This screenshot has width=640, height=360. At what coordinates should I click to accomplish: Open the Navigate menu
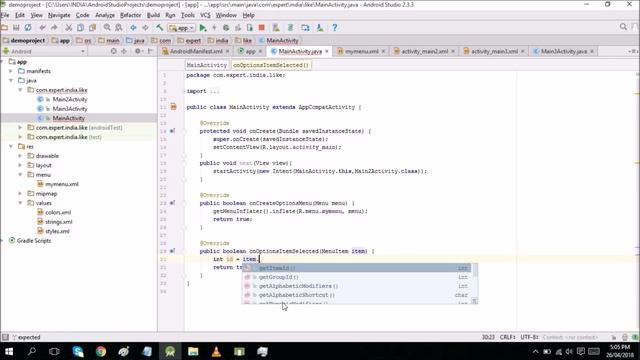(x=59, y=15)
